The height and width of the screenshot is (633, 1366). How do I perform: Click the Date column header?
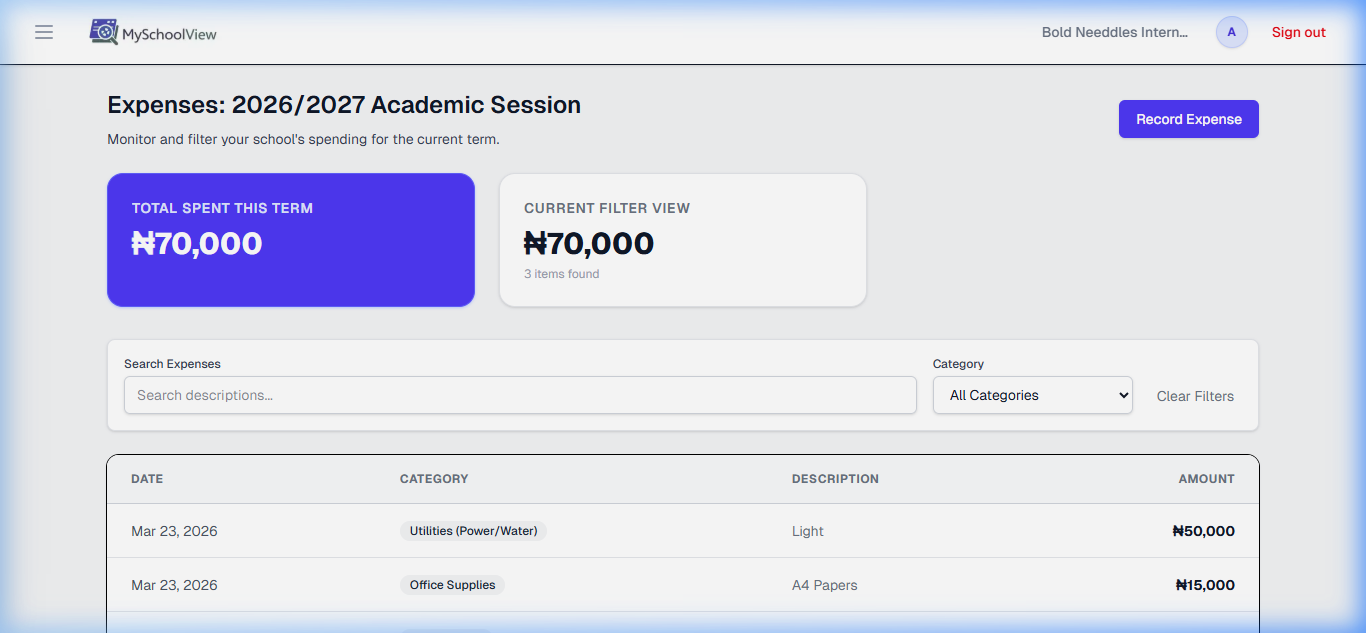[147, 479]
